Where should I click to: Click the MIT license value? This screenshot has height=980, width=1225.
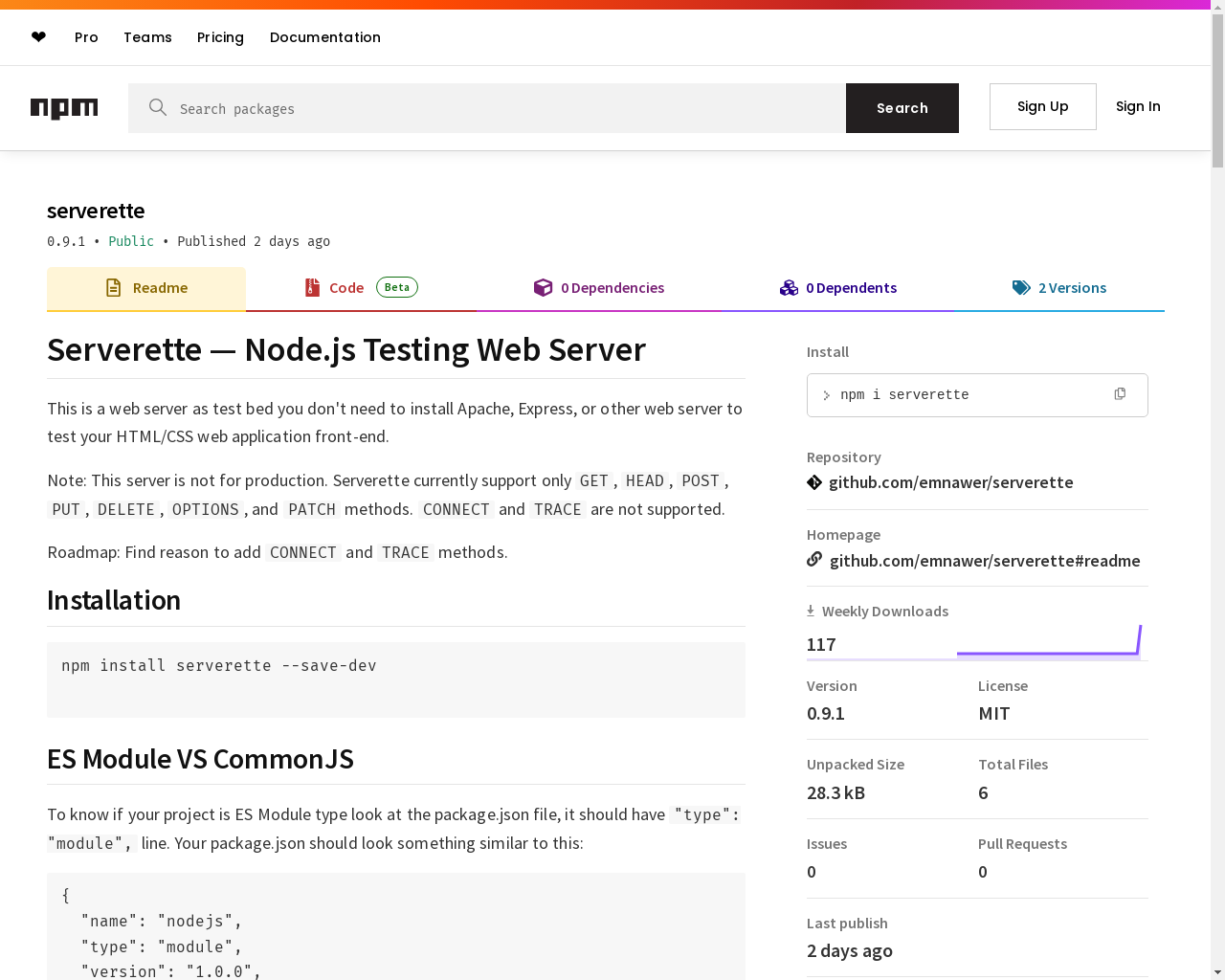(994, 713)
